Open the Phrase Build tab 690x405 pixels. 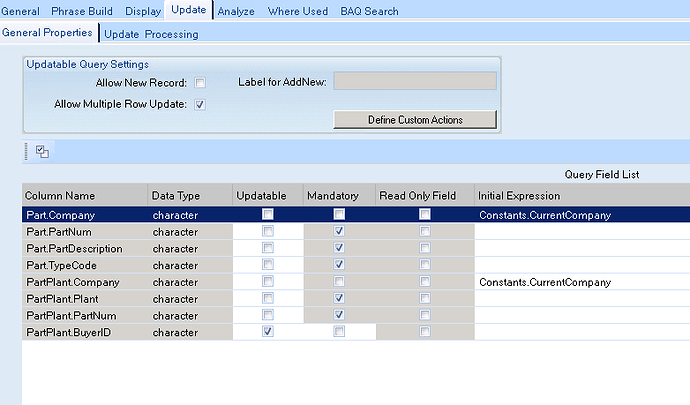click(x=82, y=11)
